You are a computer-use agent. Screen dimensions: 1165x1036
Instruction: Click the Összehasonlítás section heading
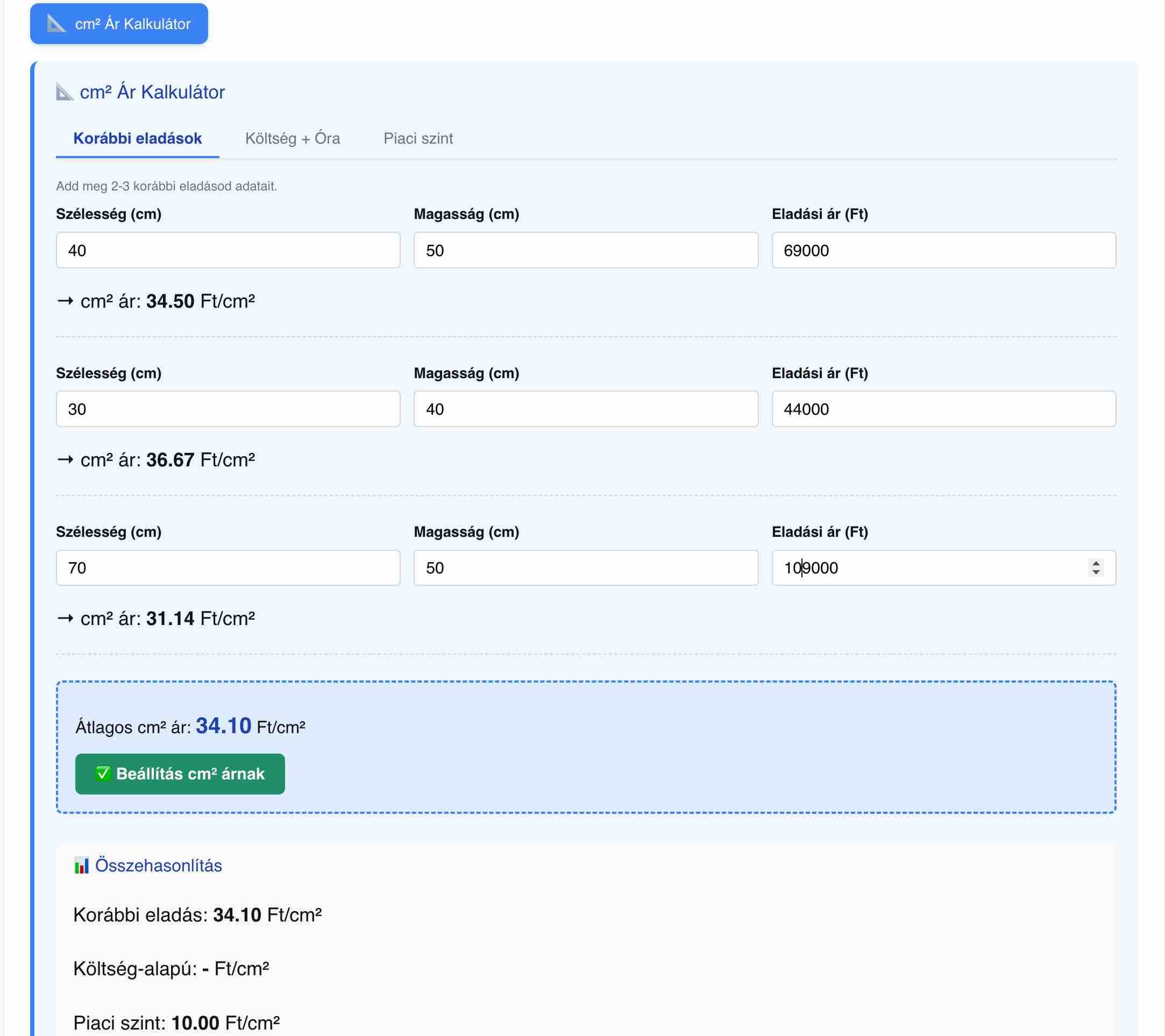158,865
